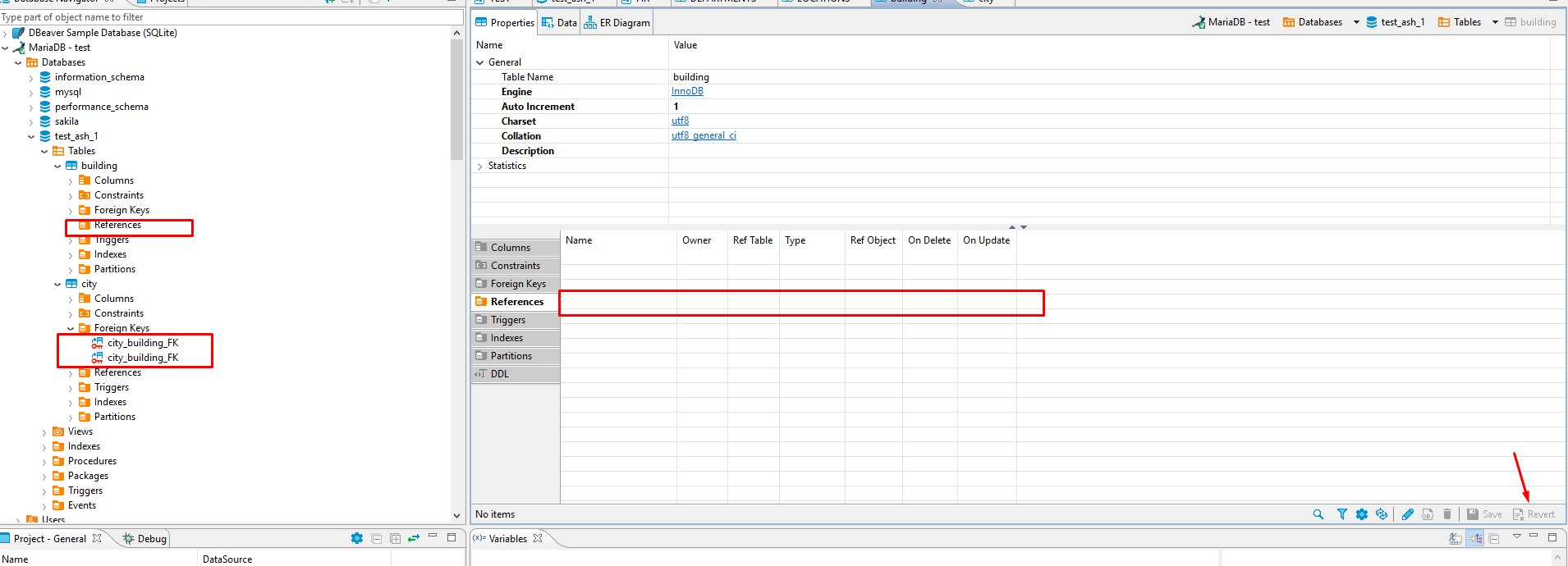This screenshot has width=1568, height=566.
Task: Click the Databases breadcrumb
Action: (1312, 22)
